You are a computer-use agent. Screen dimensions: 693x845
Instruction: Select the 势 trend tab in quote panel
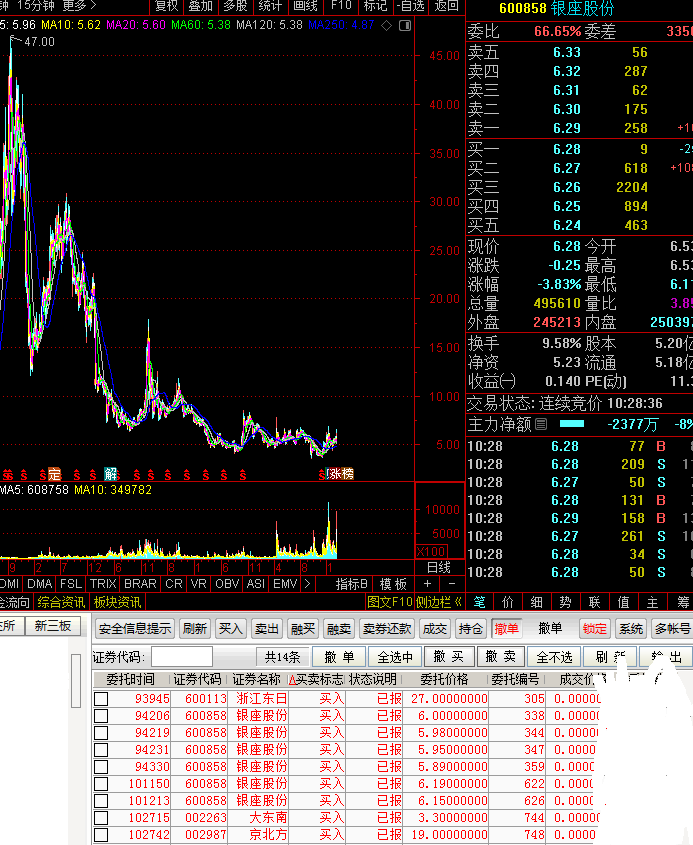565,602
